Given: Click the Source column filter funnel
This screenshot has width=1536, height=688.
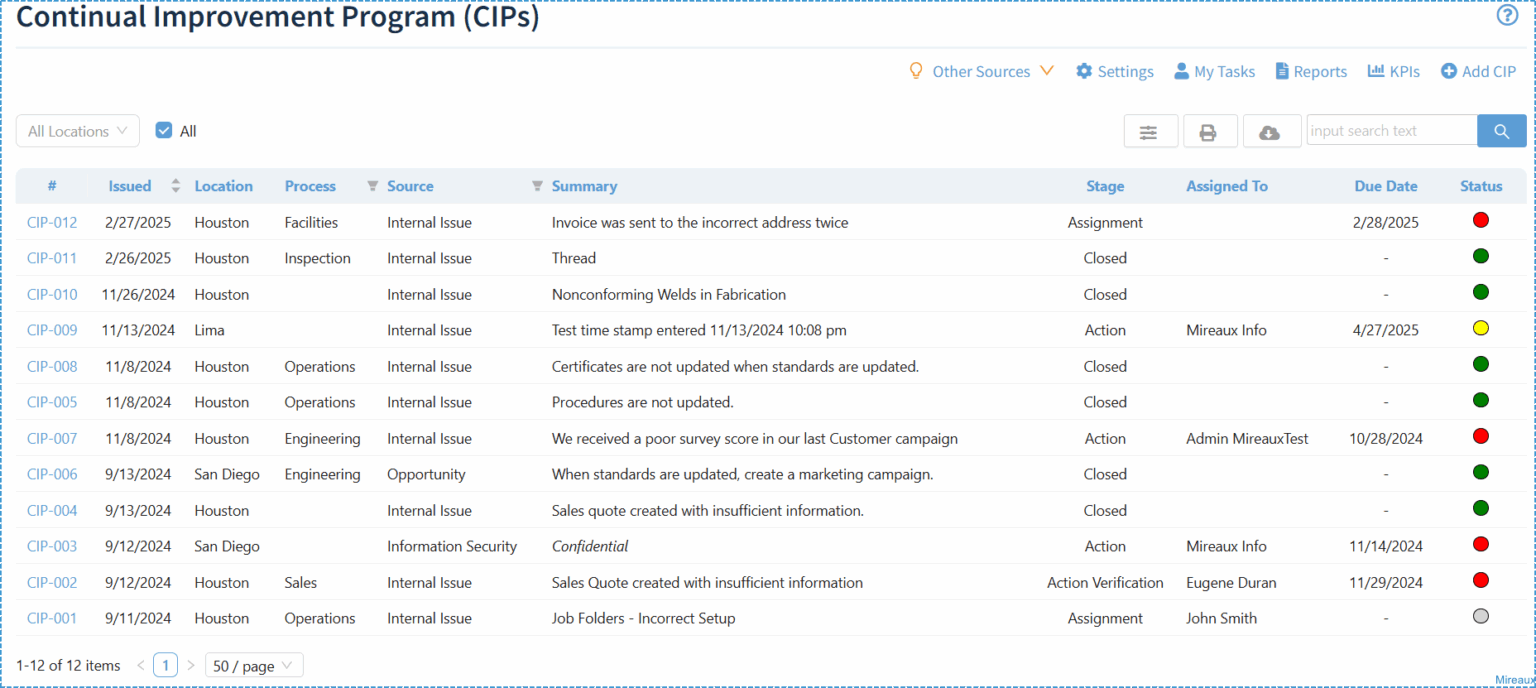Looking at the screenshot, I should pyautogui.click(x=537, y=186).
